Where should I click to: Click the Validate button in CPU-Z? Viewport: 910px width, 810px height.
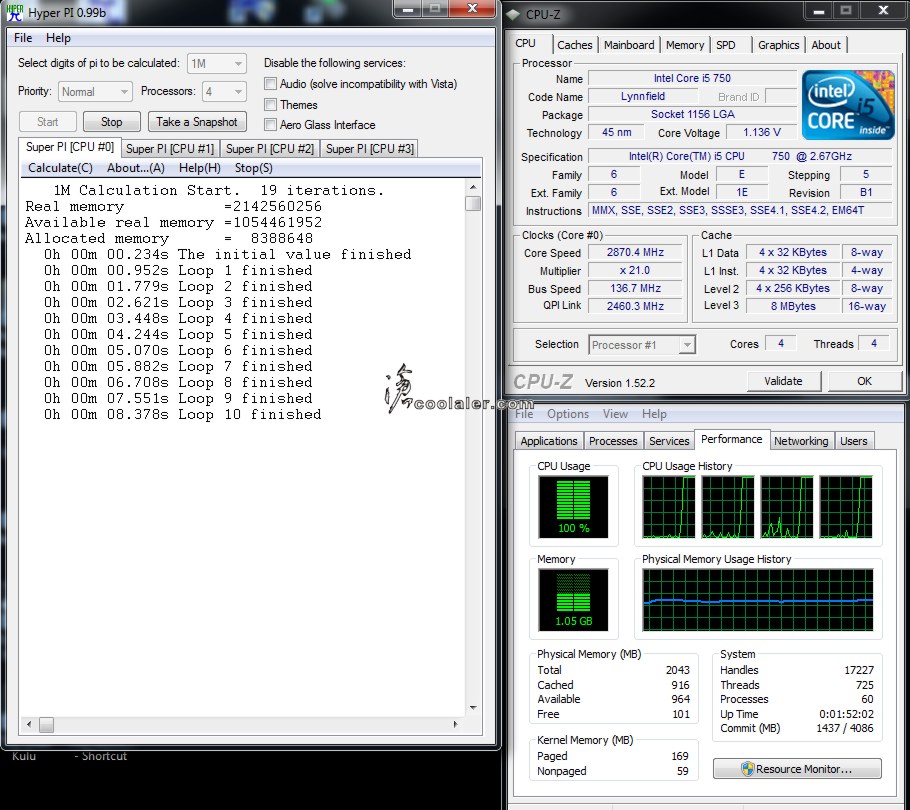[783, 381]
